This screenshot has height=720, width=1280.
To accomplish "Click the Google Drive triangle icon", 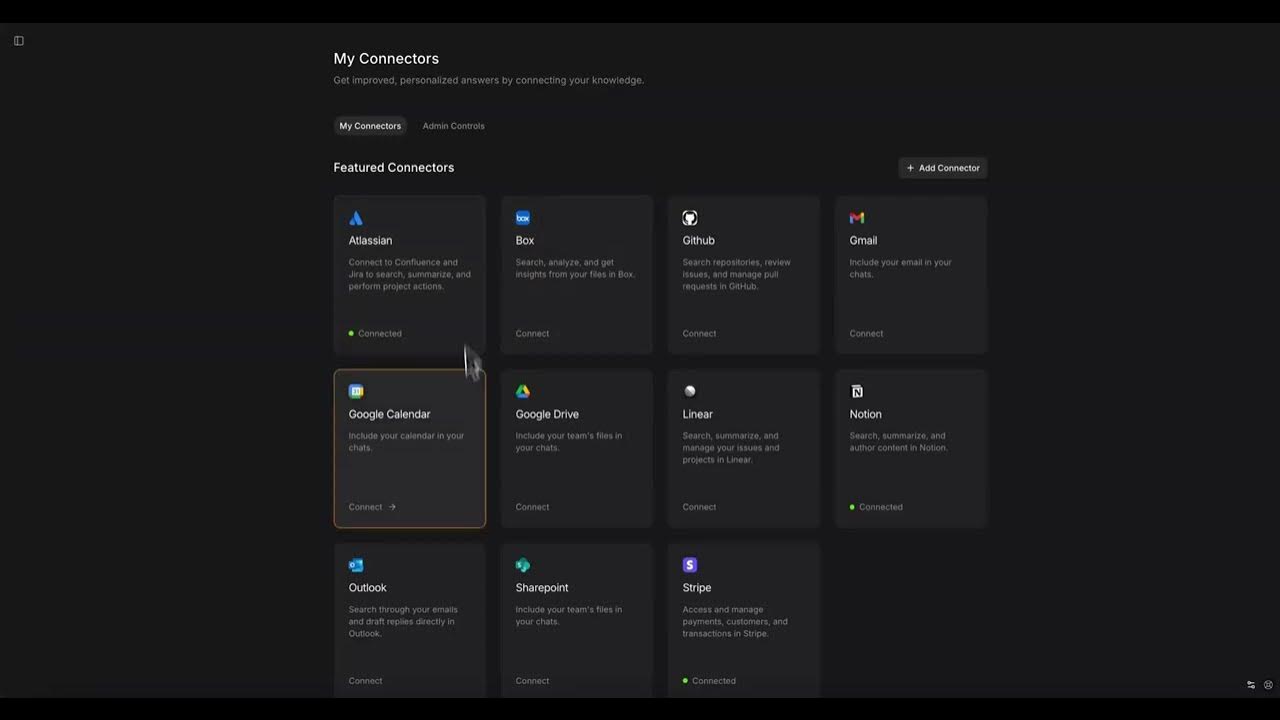I will coord(523,392).
